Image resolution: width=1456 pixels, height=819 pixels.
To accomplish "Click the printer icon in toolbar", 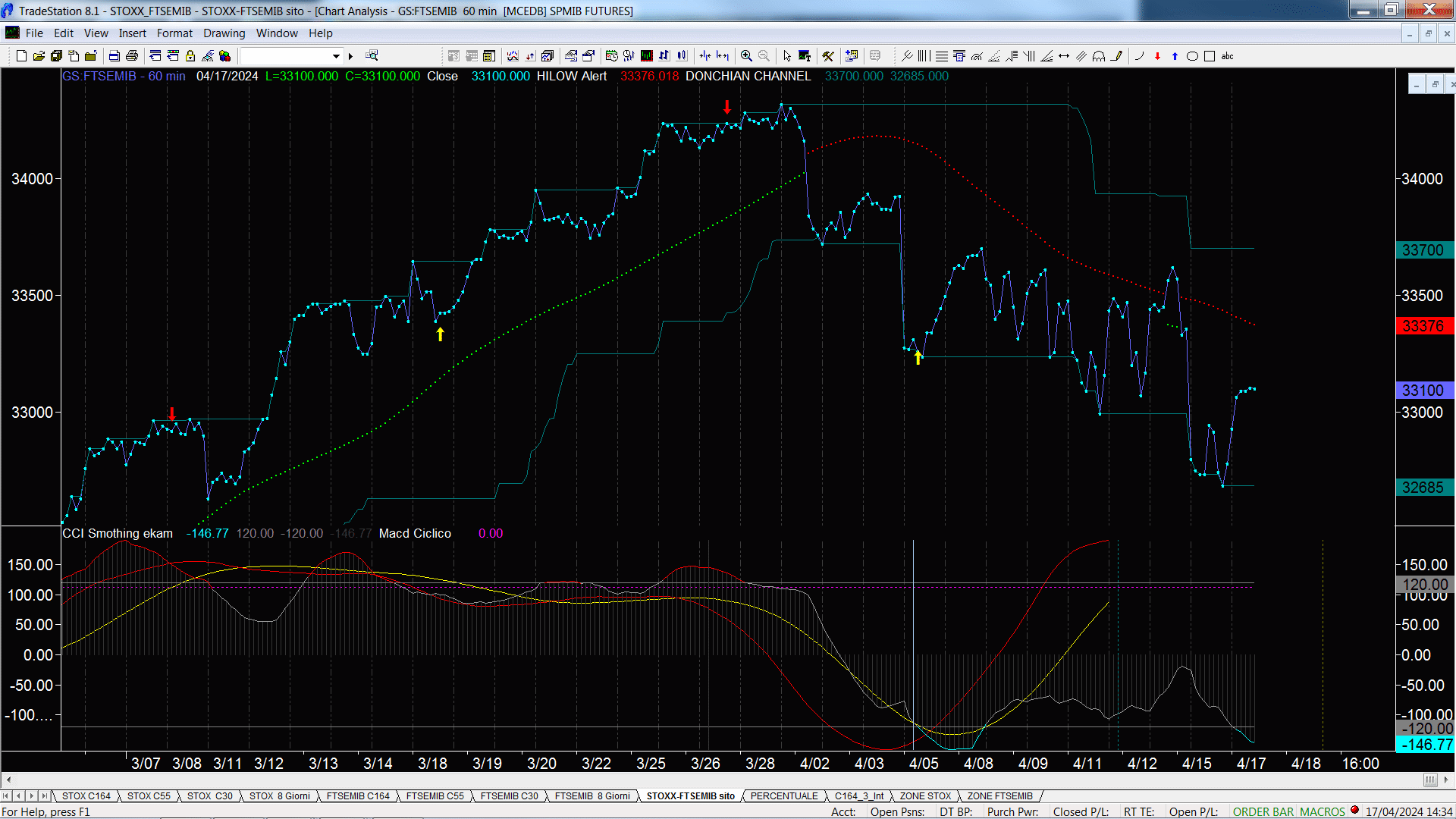I will coord(131,56).
